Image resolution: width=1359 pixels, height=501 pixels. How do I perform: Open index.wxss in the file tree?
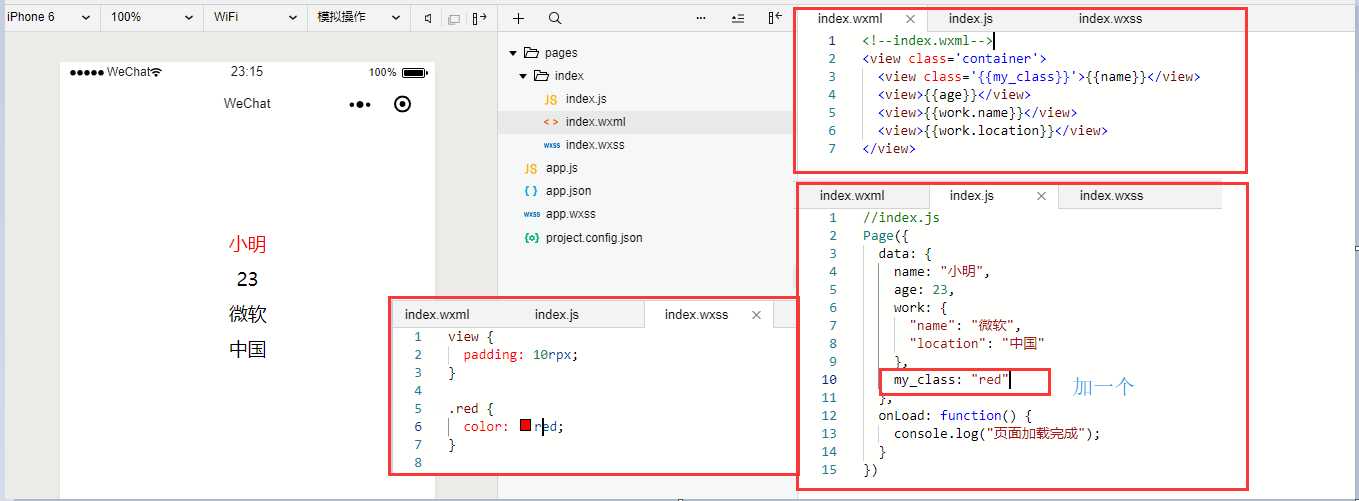[595, 145]
